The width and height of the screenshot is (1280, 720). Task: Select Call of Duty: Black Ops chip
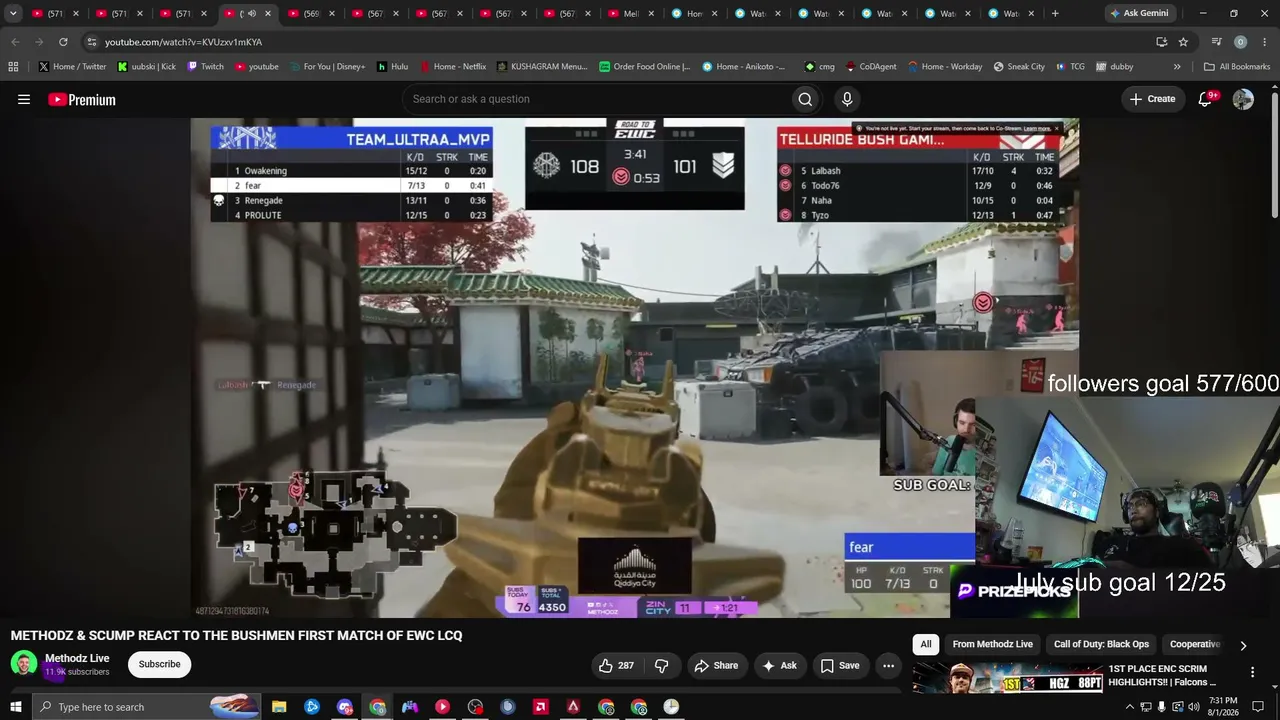(1101, 645)
